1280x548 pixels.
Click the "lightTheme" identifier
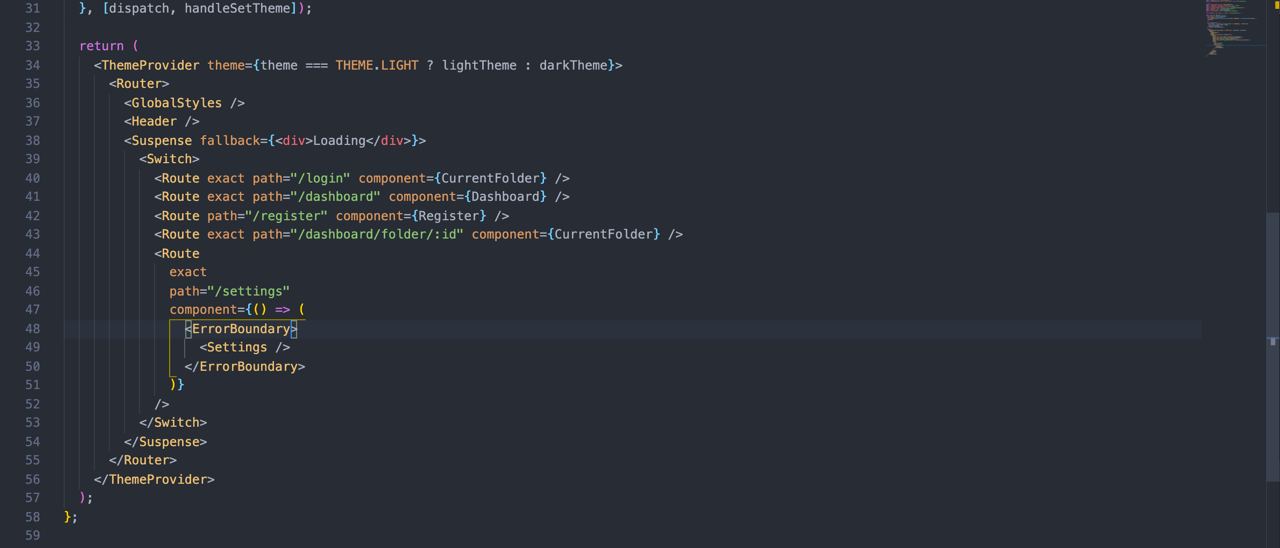pyautogui.click(x=479, y=65)
